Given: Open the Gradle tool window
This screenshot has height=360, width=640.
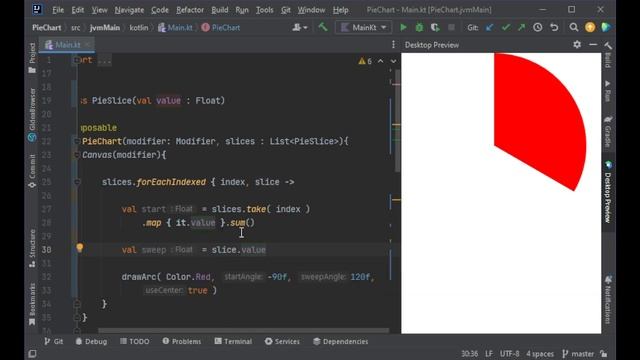Looking at the screenshot, I should (608, 132).
